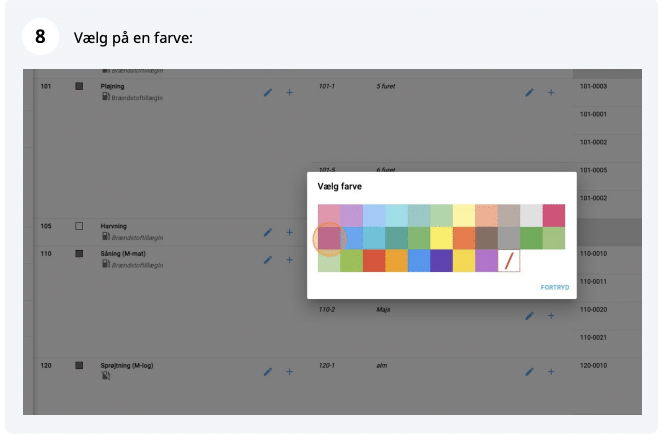Viewport: 661px width, 434px height.
Task: Select the 101-0003 entry in right column
Action: (594, 87)
